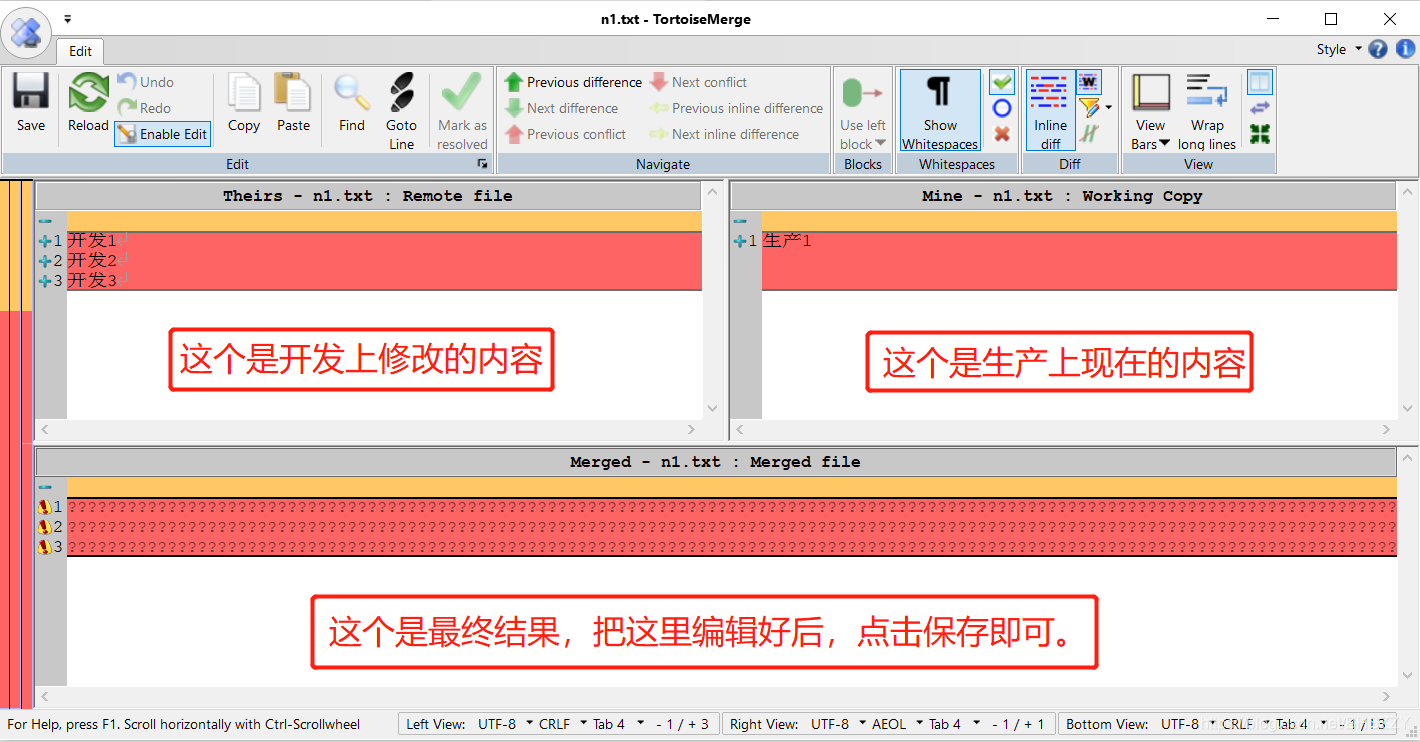Click the 生产1 line in Mine pane
This screenshot has height=742, width=1420.
pos(1079,241)
